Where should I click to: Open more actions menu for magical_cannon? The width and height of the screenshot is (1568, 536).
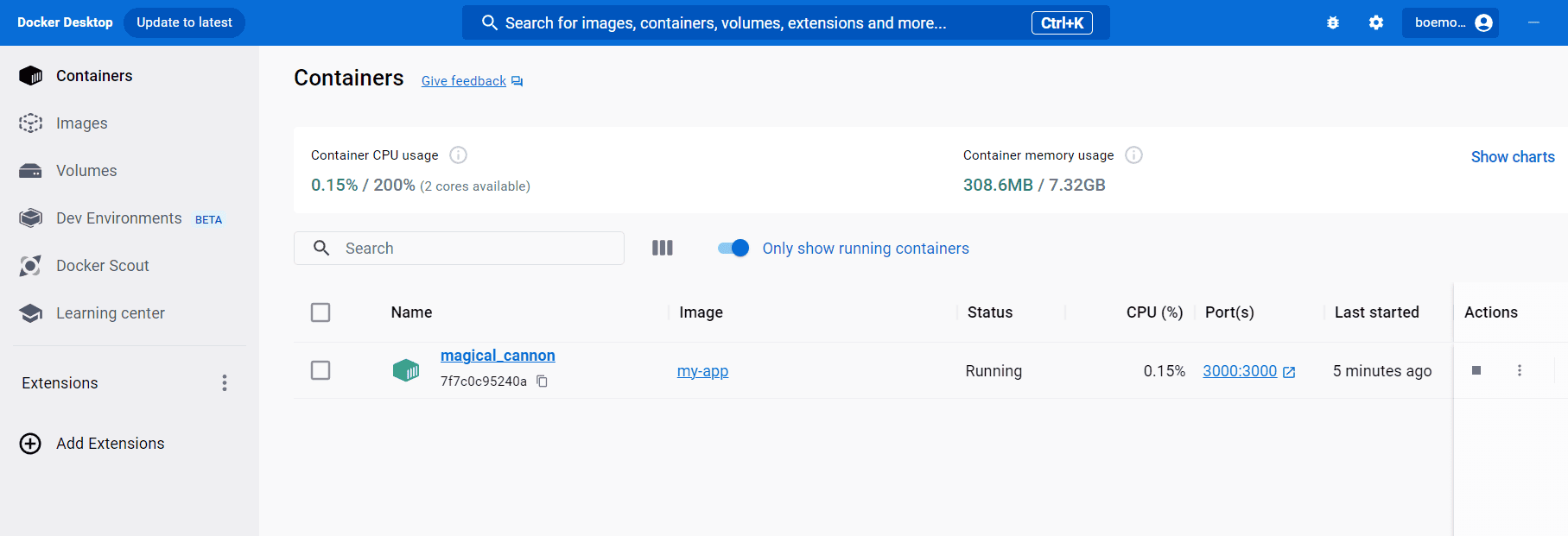coord(1520,370)
